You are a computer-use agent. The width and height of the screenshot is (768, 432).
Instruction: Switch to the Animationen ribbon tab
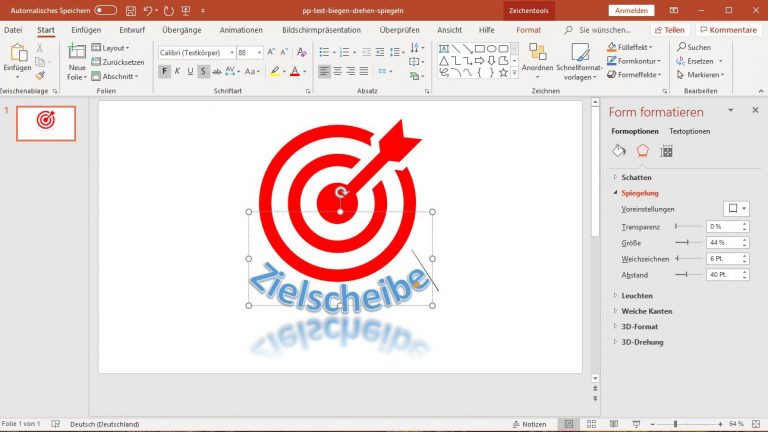point(241,30)
